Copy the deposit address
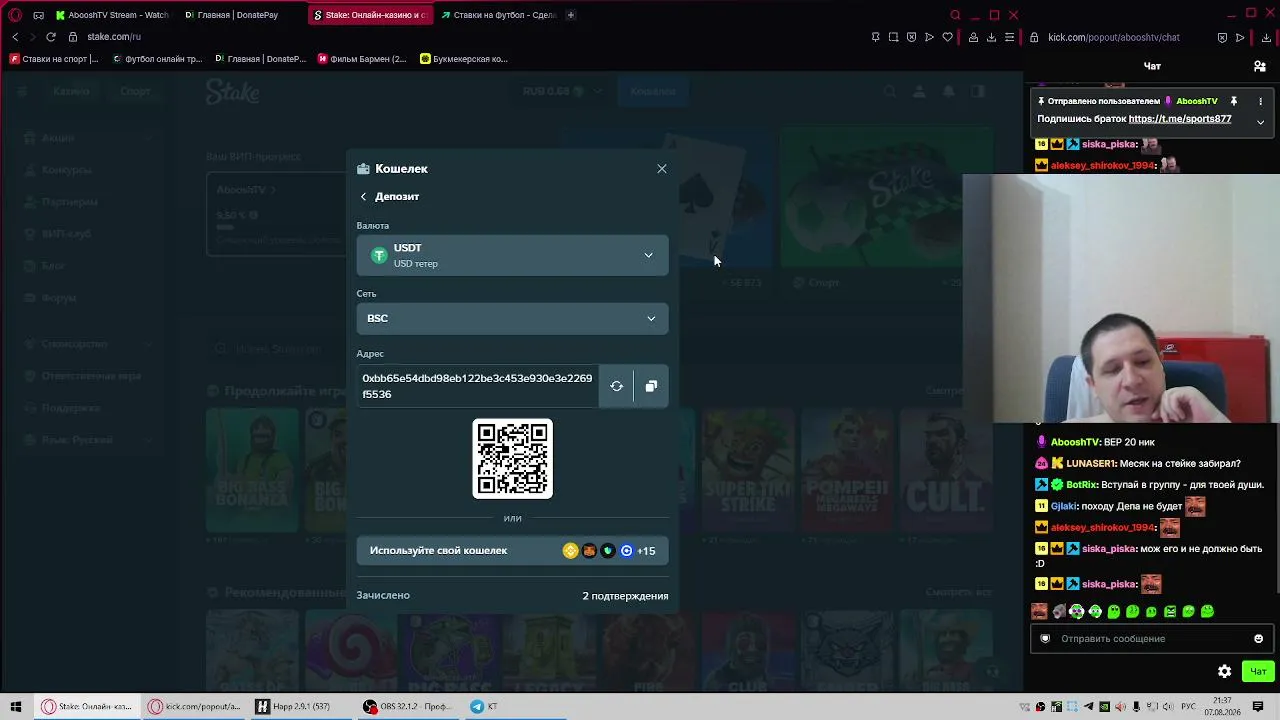Image resolution: width=1280 pixels, height=720 pixels. [651, 386]
